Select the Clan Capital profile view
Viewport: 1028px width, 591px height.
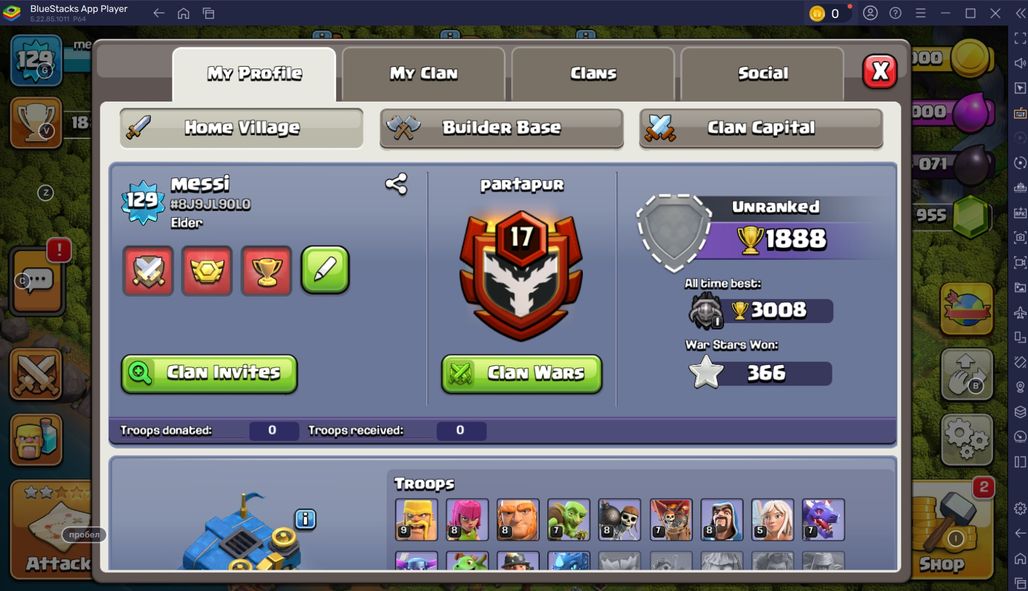click(761, 128)
